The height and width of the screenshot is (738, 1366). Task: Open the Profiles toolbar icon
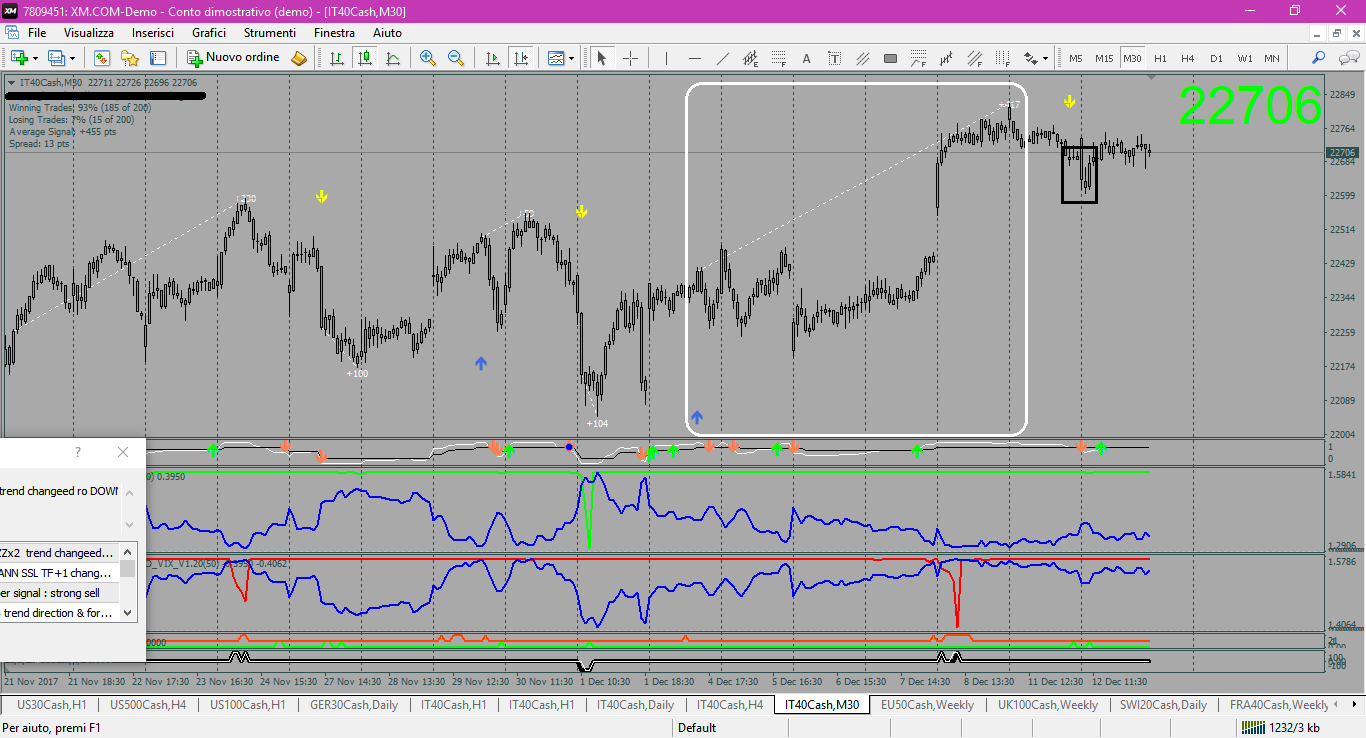pos(57,58)
